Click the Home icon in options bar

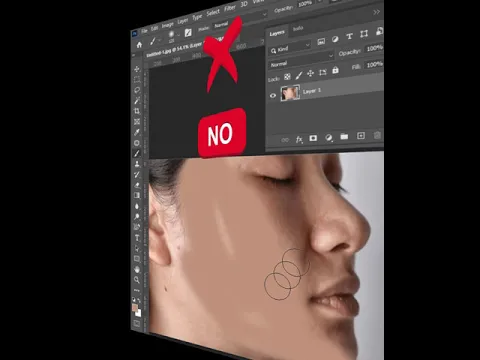(139, 45)
